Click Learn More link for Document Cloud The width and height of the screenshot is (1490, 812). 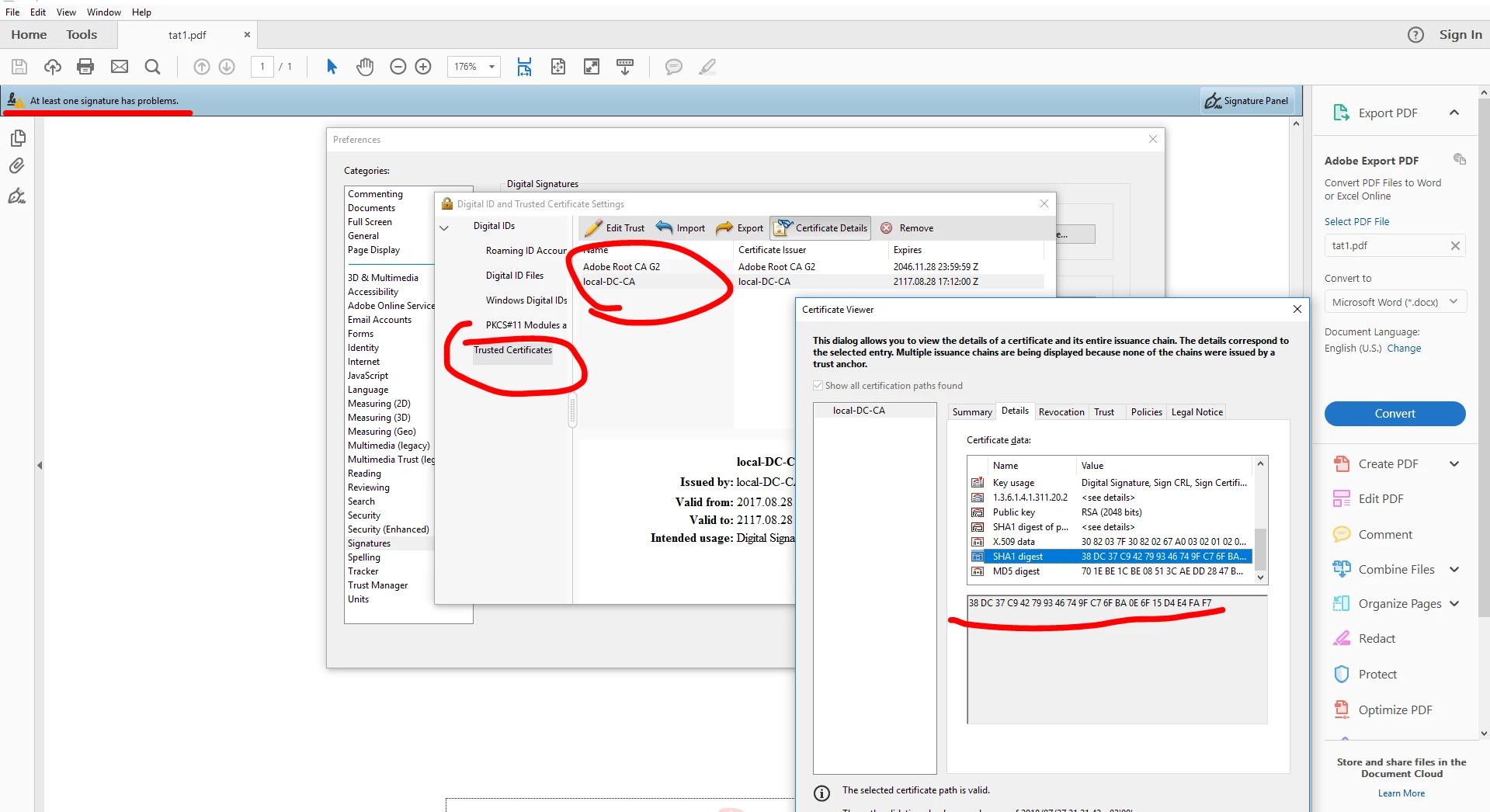(1401, 793)
